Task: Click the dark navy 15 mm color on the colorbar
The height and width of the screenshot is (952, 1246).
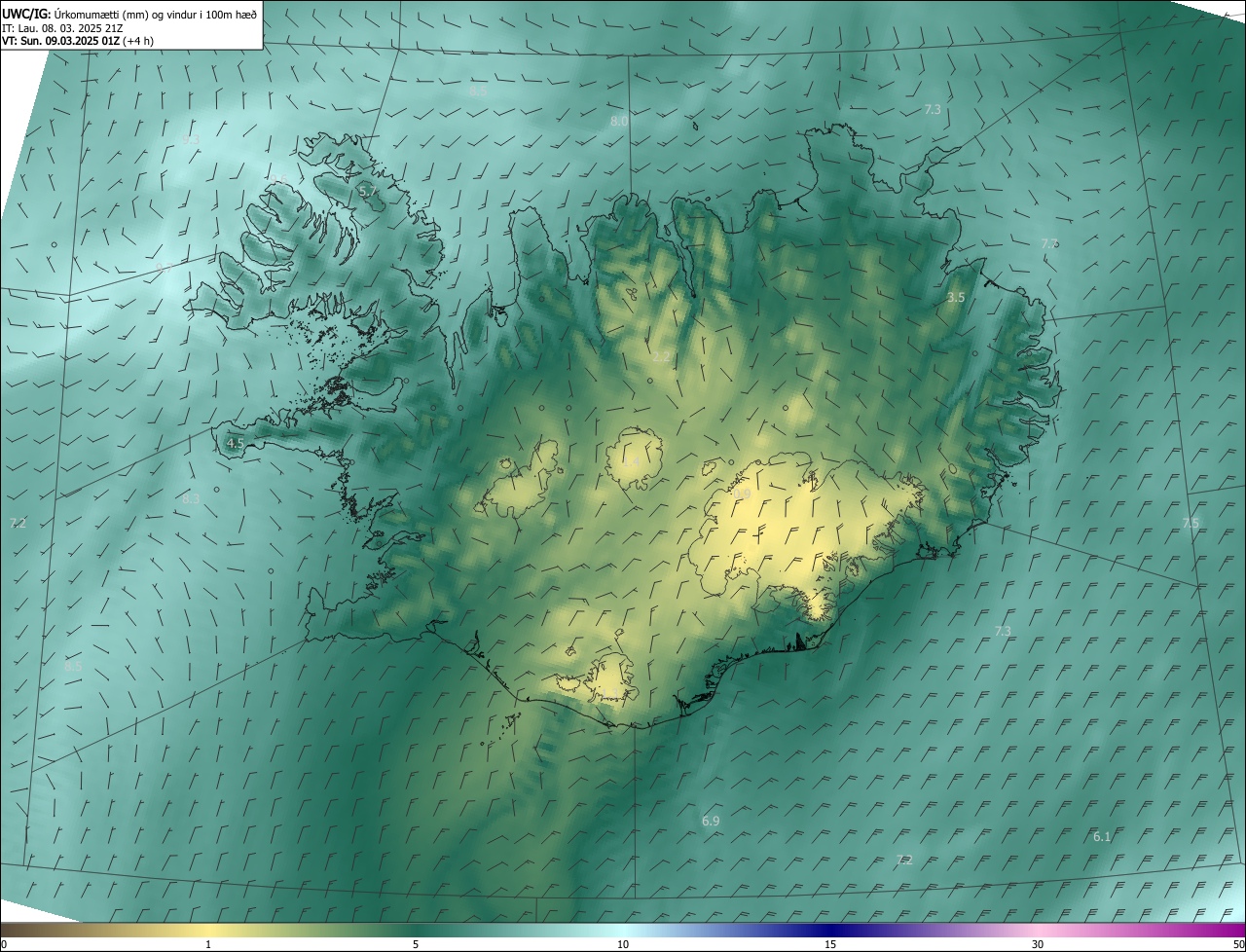Action: coord(830,930)
